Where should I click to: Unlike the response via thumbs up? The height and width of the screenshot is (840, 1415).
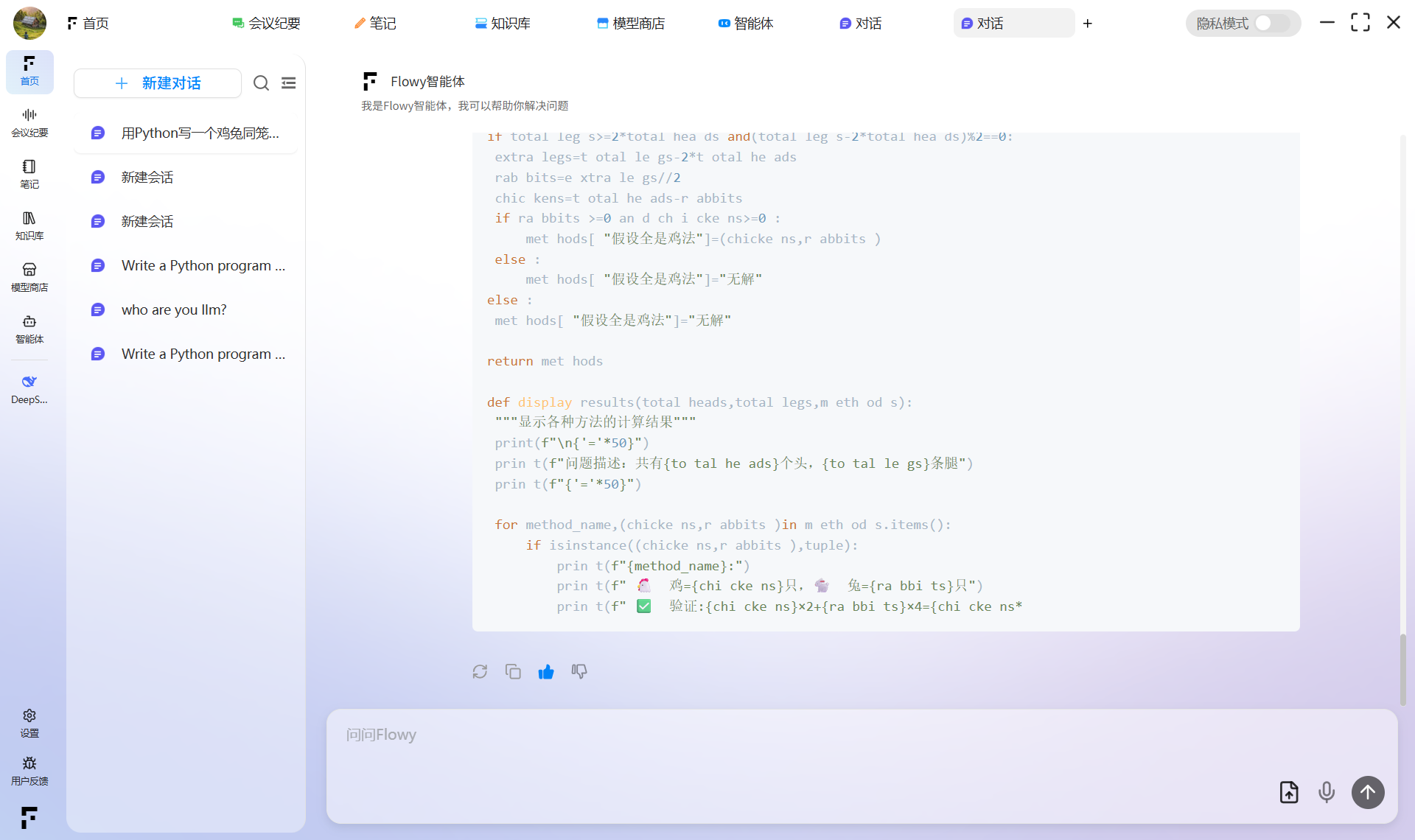coord(546,671)
